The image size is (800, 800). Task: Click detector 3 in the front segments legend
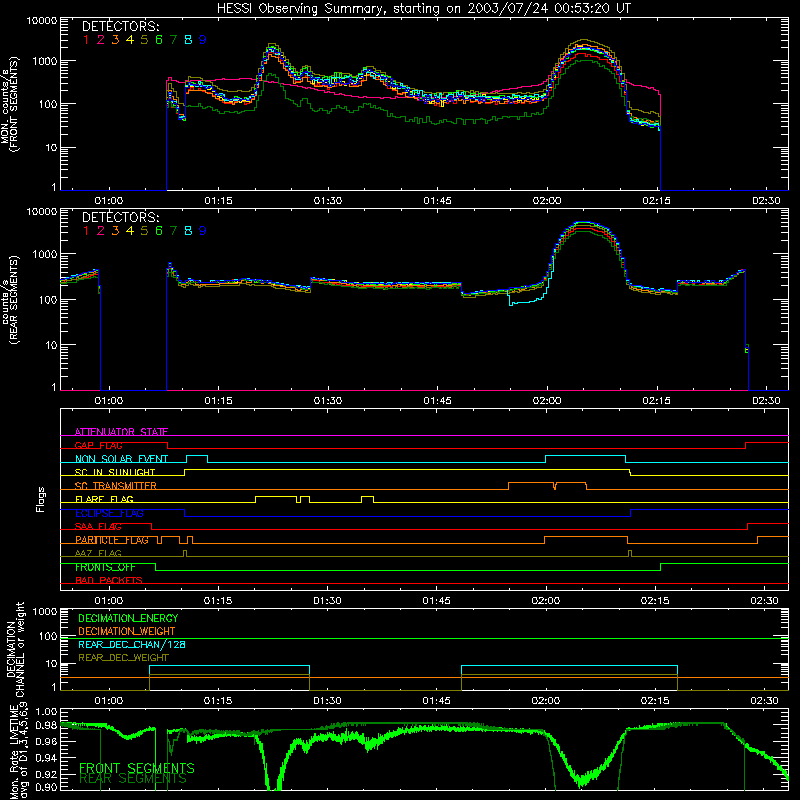tap(115, 40)
